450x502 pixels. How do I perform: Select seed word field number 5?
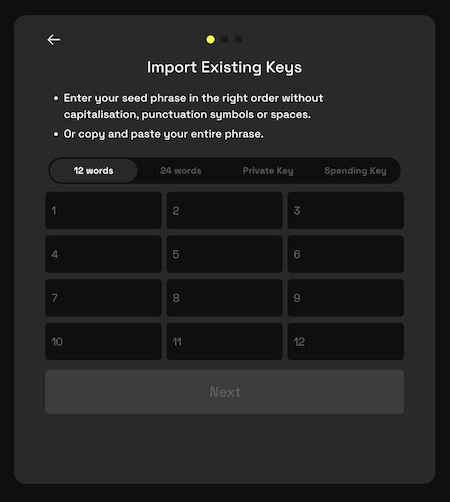click(225, 254)
